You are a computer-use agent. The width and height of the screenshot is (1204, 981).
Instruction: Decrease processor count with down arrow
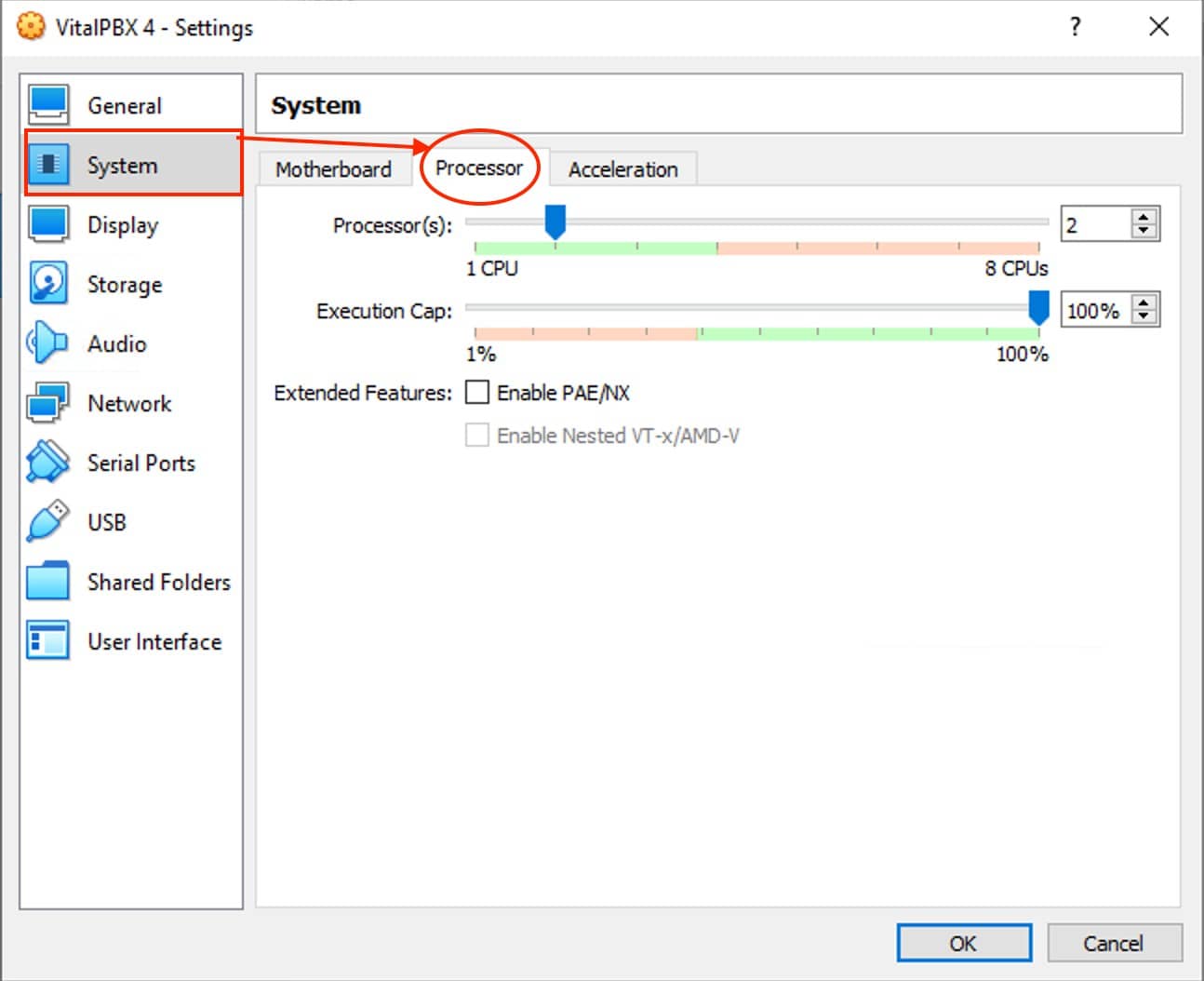tap(1144, 231)
